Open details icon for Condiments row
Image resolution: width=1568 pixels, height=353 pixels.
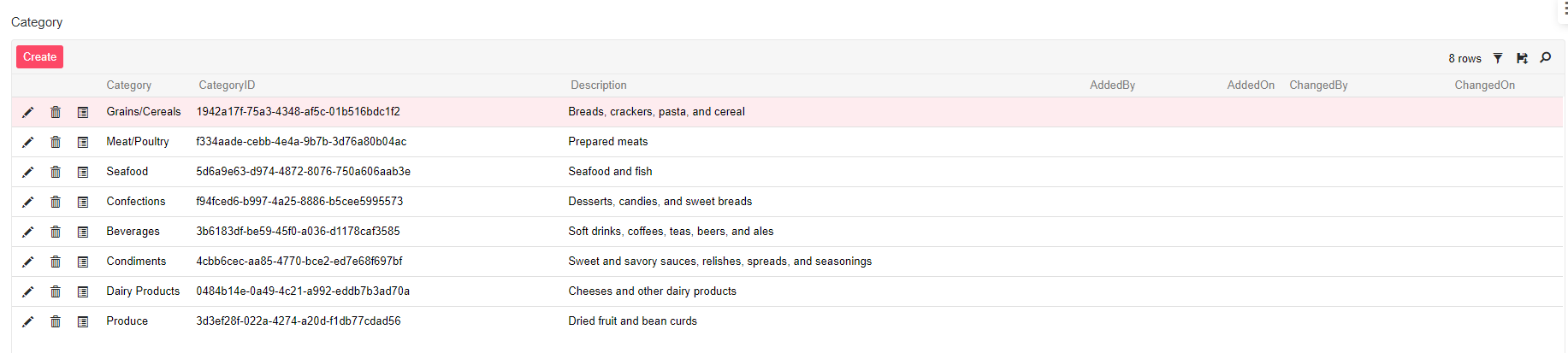click(x=83, y=262)
